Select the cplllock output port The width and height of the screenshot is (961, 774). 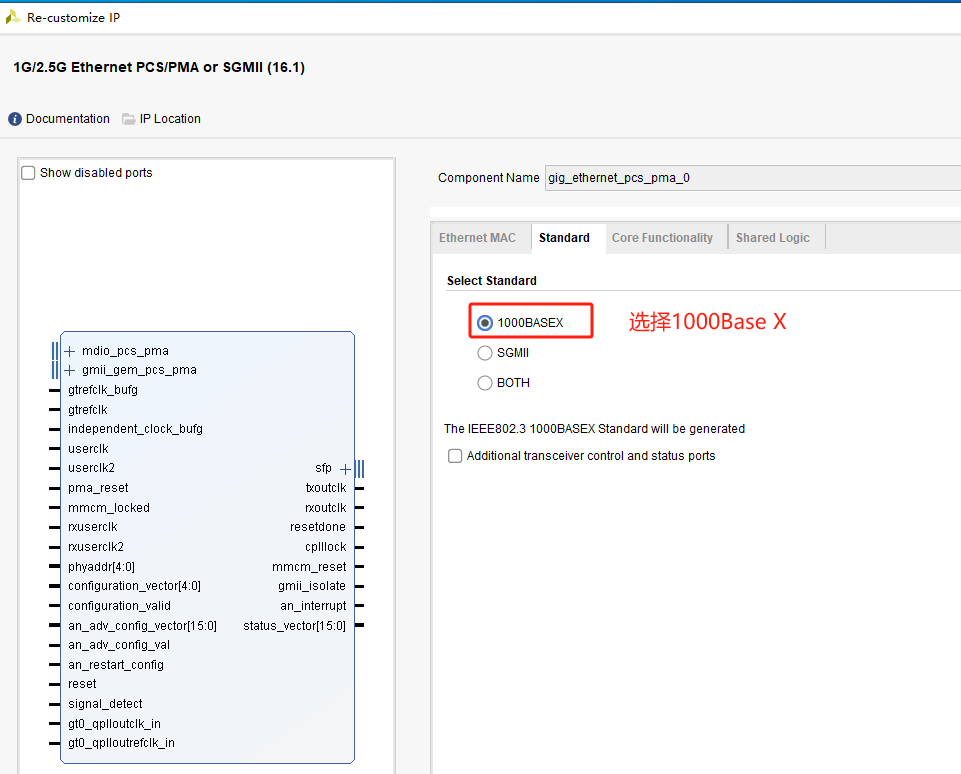click(326, 547)
